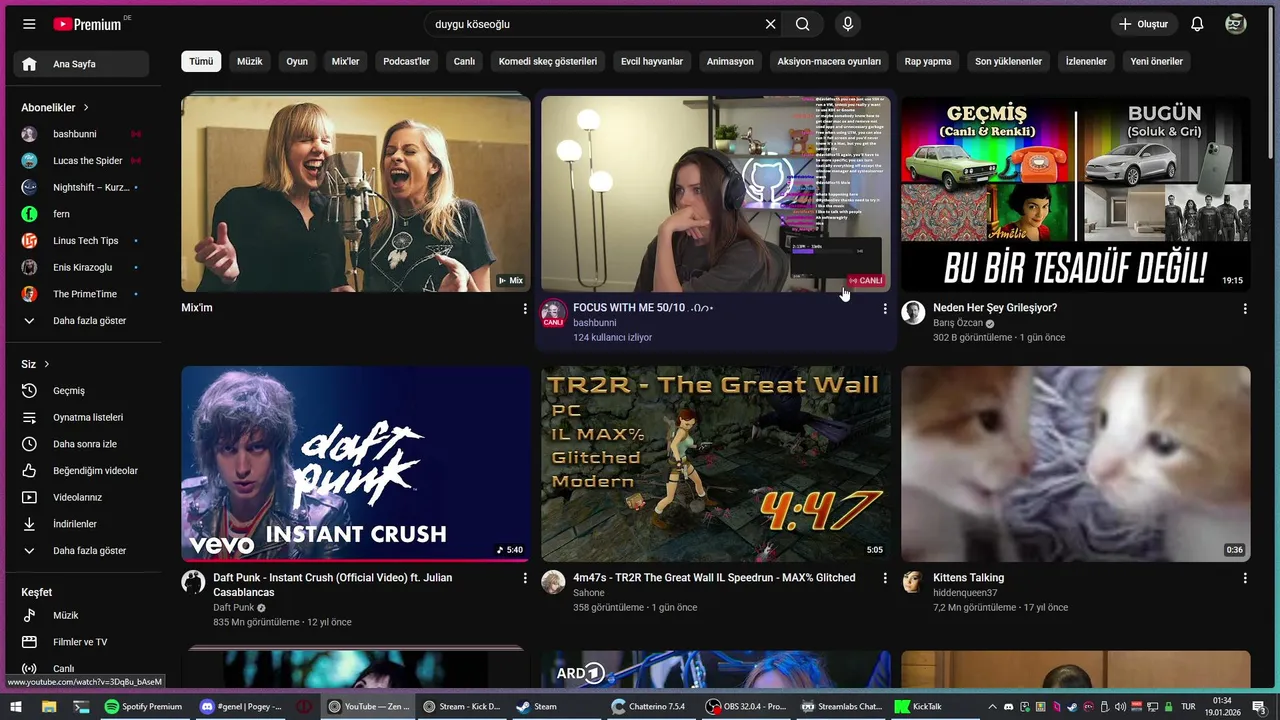
Task: Open Enis Kirazoglu channel
Action: pyautogui.click(x=81, y=267)
